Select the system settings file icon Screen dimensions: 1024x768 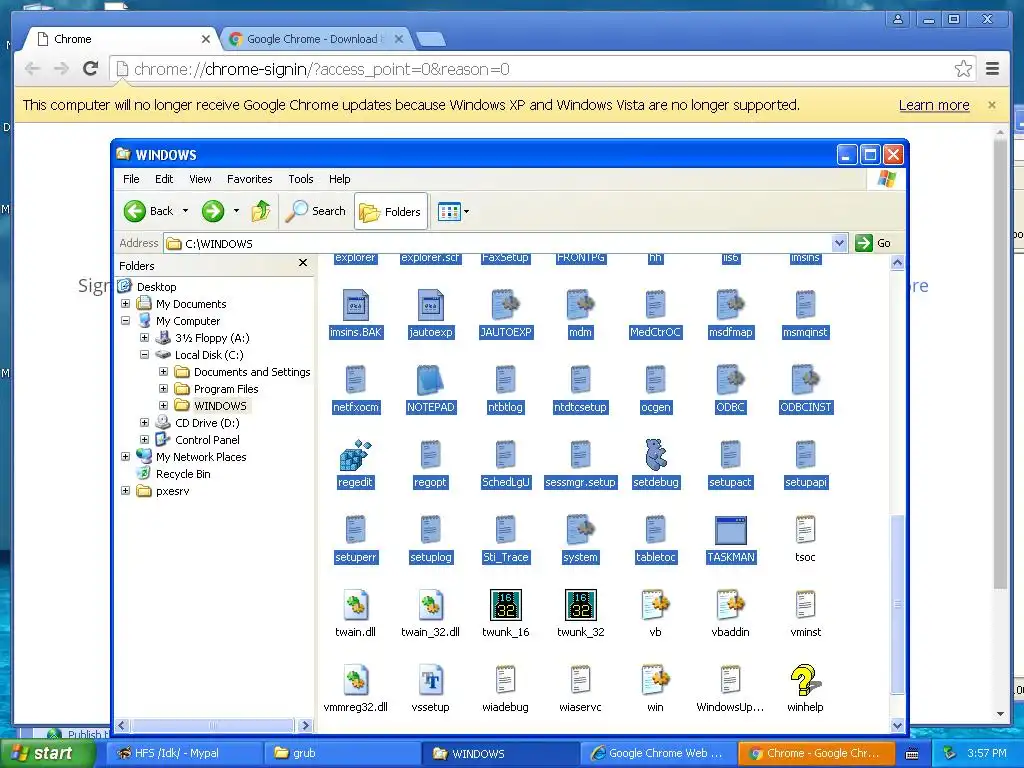pyautogui.click(x=581, y=530)
